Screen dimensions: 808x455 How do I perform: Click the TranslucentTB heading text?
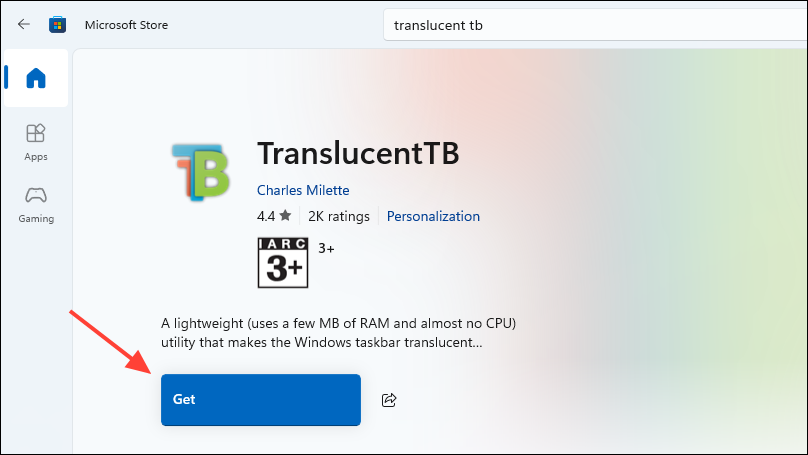tap(358, 153)
